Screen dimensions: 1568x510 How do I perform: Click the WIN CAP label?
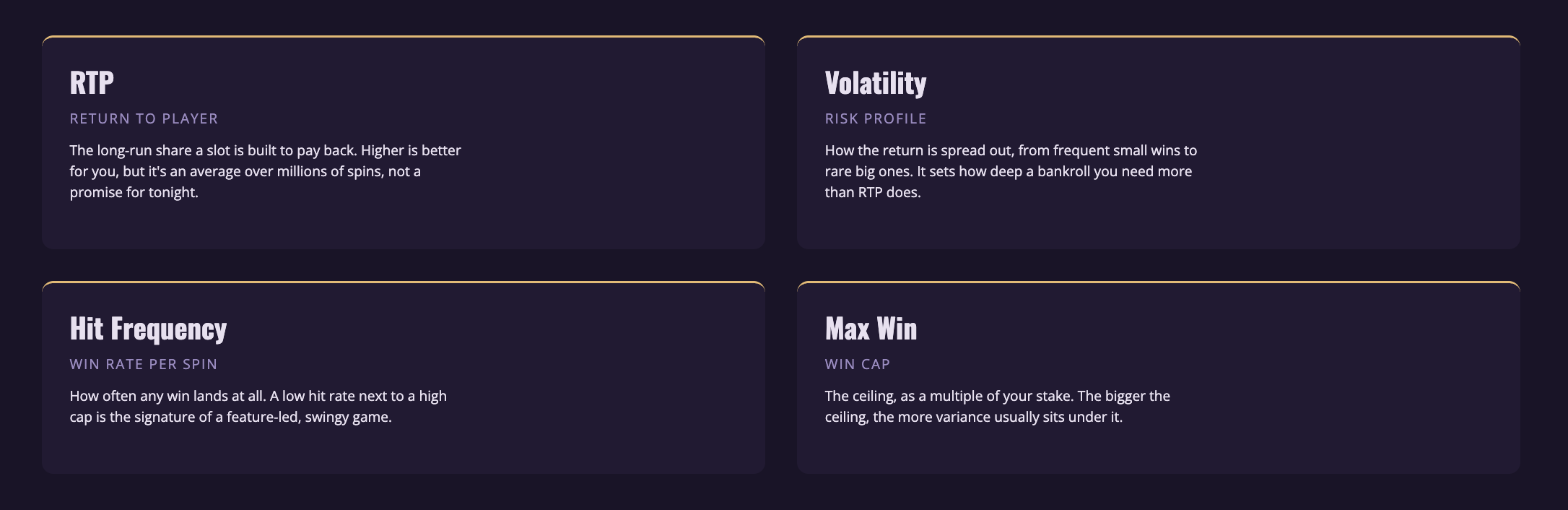tap(858, 364)
